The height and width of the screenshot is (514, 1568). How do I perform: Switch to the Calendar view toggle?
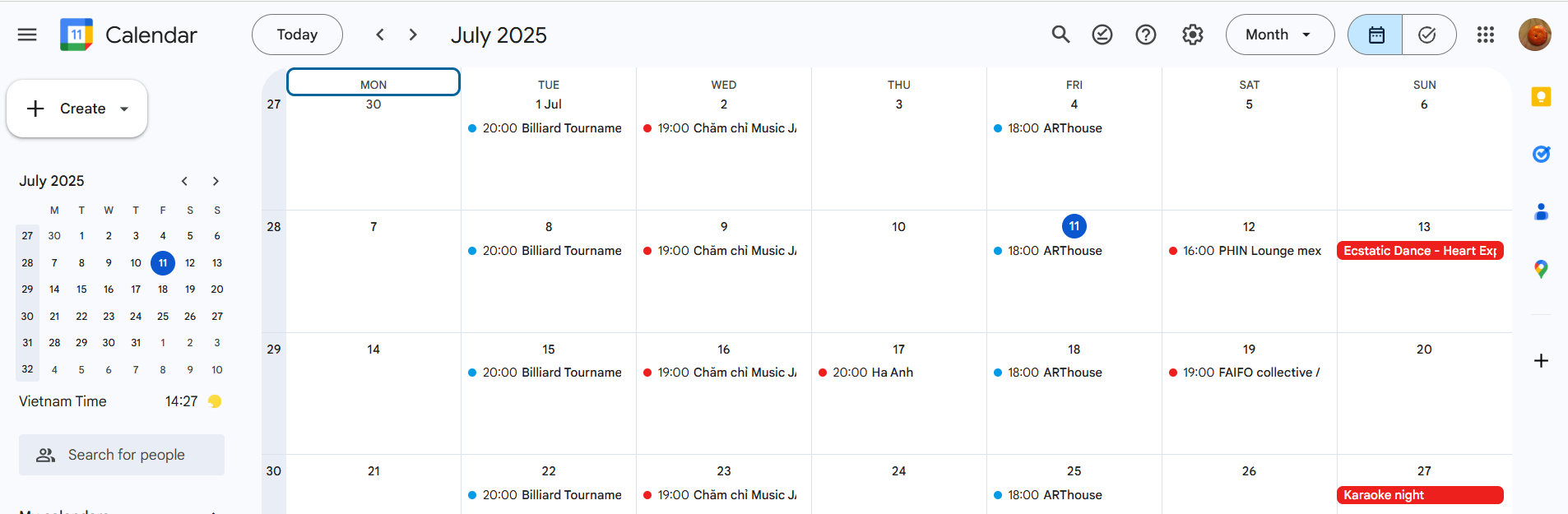point(1375,35)
